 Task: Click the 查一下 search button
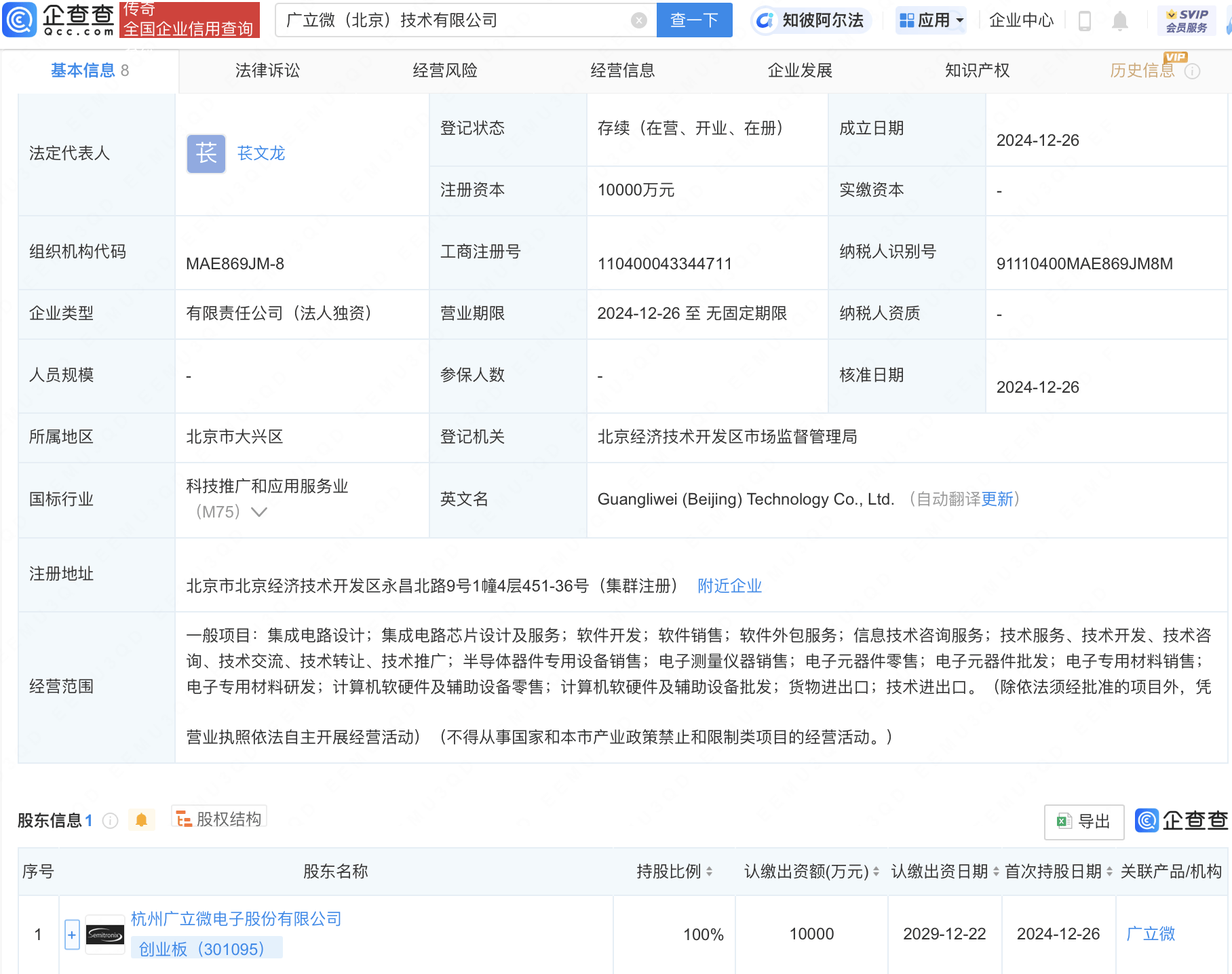coord(693,20)
